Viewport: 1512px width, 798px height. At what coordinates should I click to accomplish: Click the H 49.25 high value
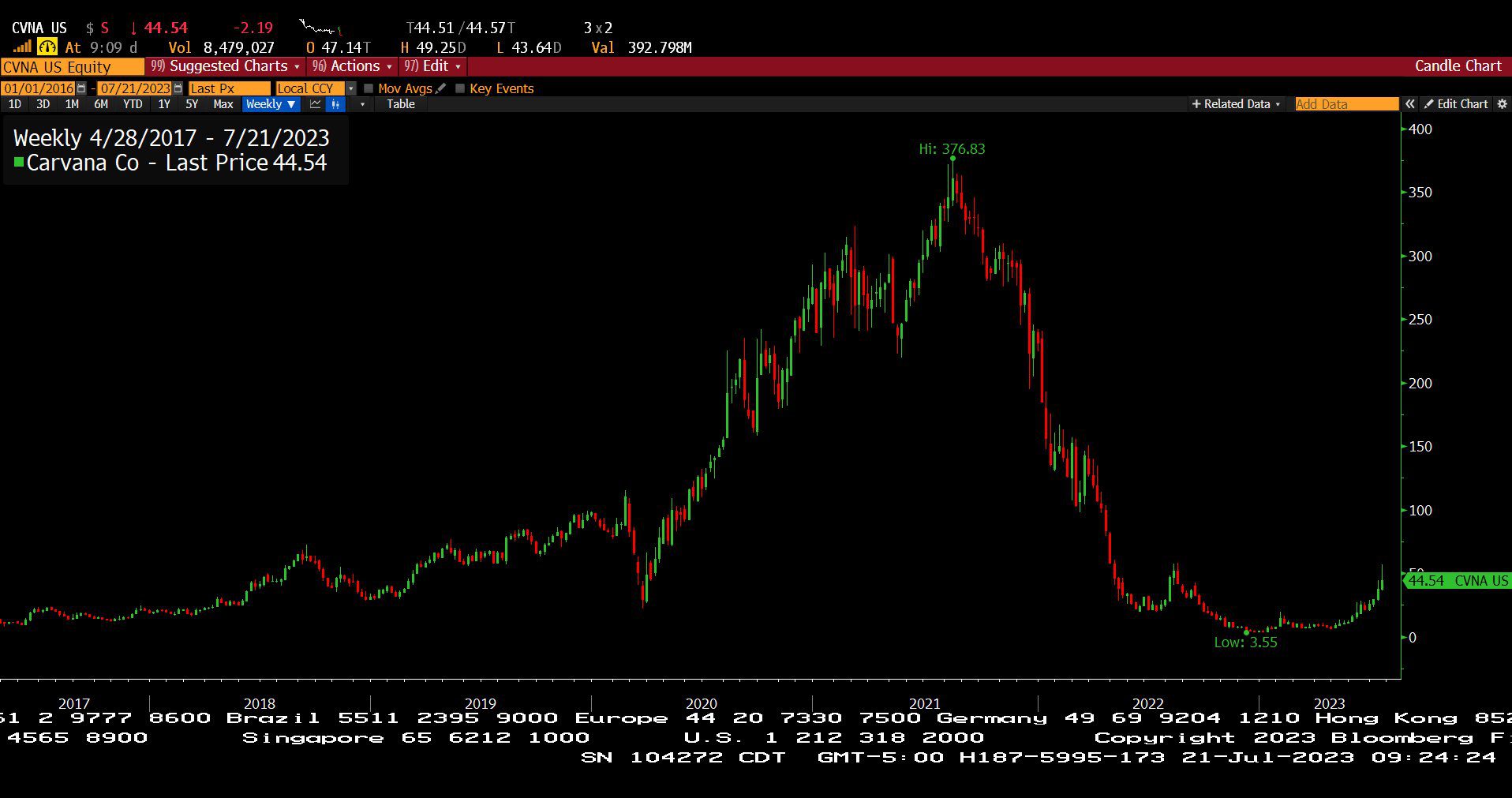click(433, 47)
